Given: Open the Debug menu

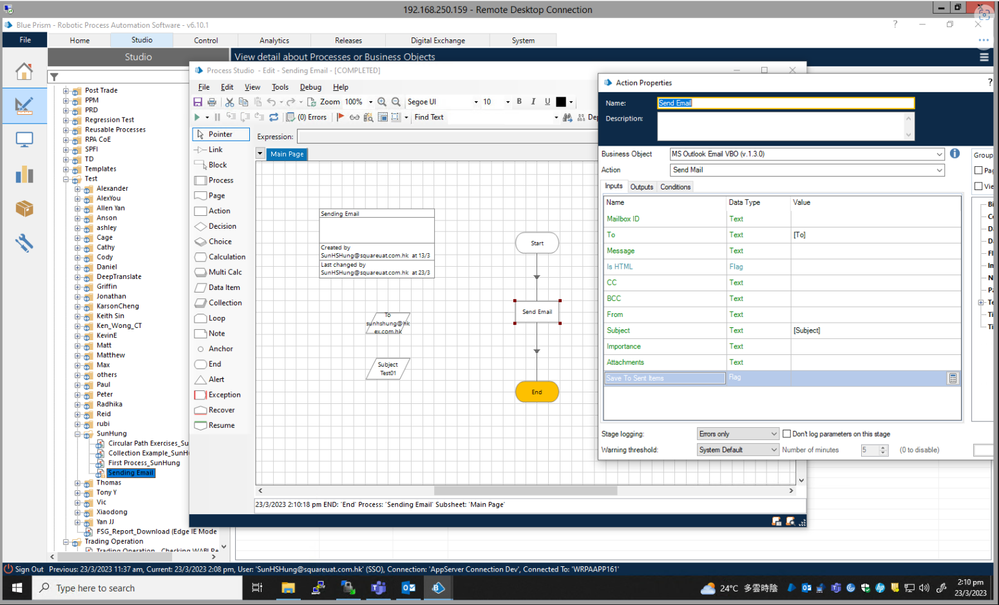Looking at the screenshot, I should point(311,87).
